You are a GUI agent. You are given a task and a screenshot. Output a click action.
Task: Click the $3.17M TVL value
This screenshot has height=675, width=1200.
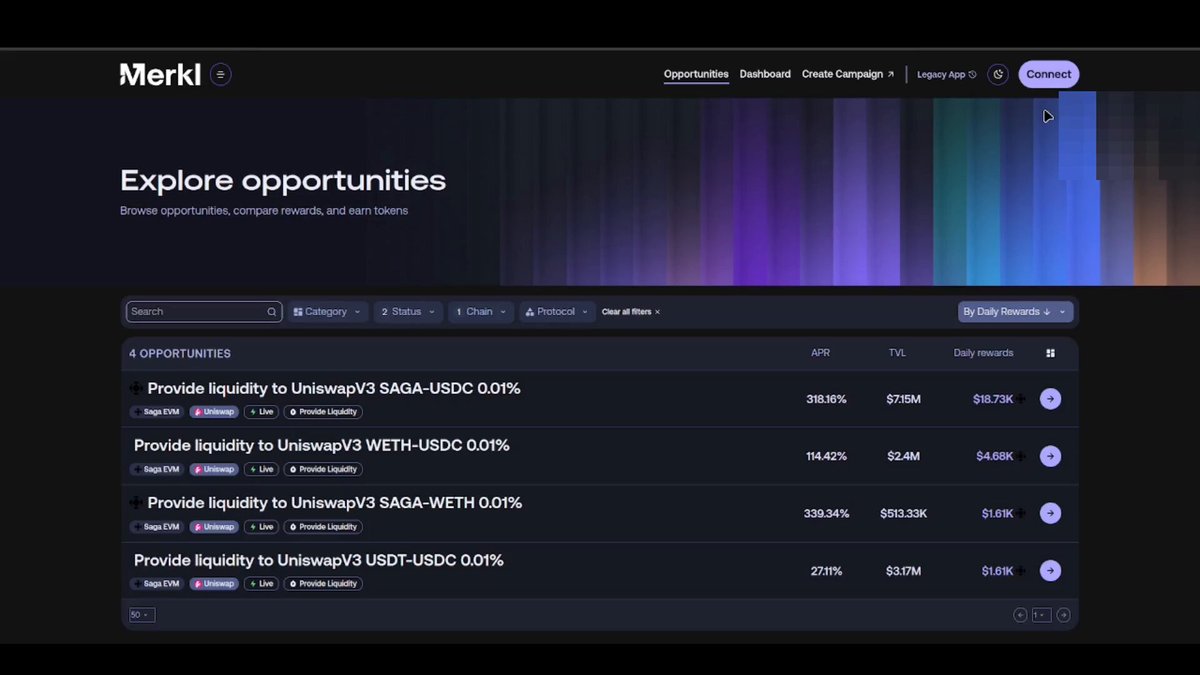coord(903,571)
